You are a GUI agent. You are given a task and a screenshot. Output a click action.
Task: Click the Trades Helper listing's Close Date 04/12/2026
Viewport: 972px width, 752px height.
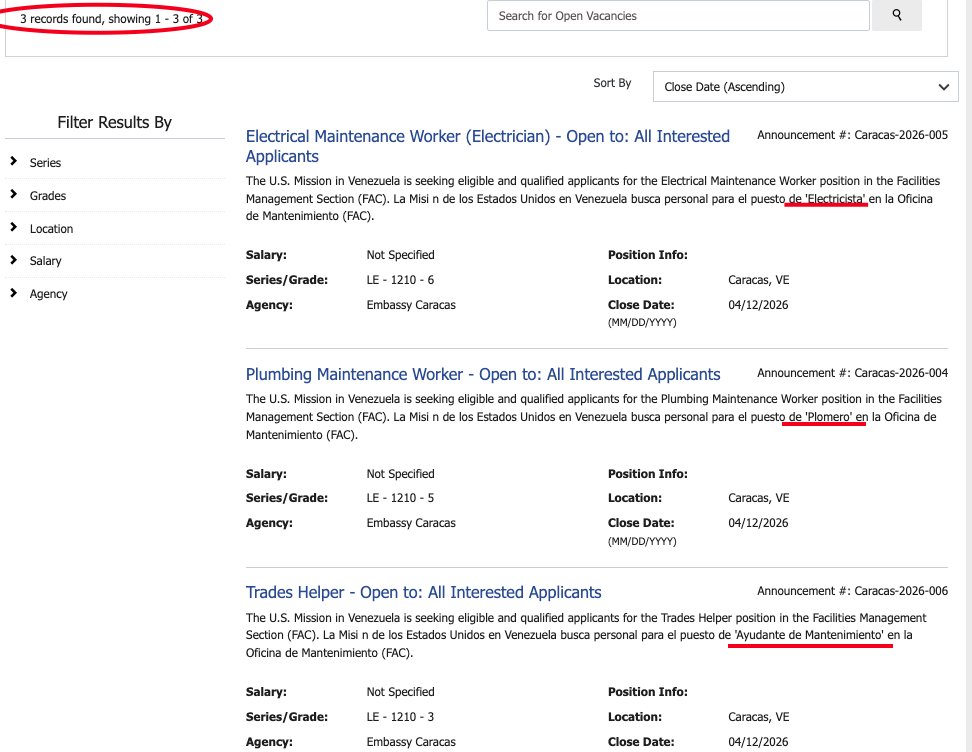[758, 742]
